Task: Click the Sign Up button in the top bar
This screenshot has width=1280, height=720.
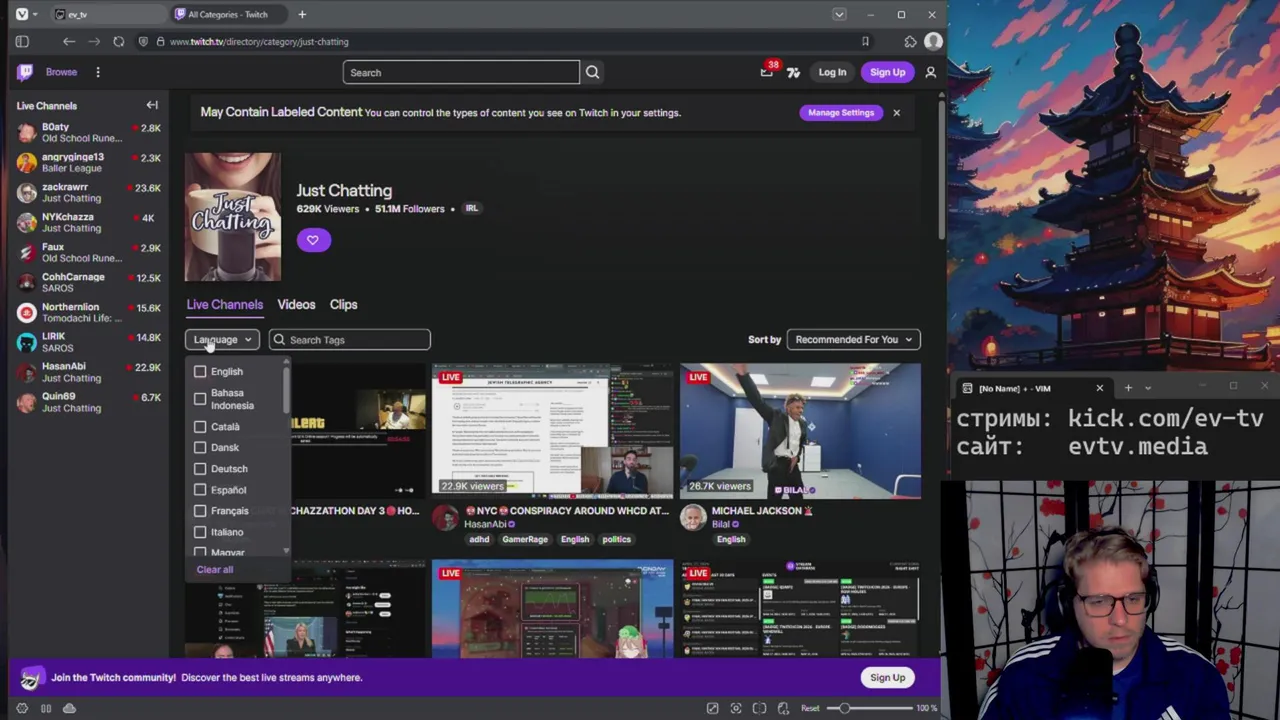Action: [x=887, y=72]
